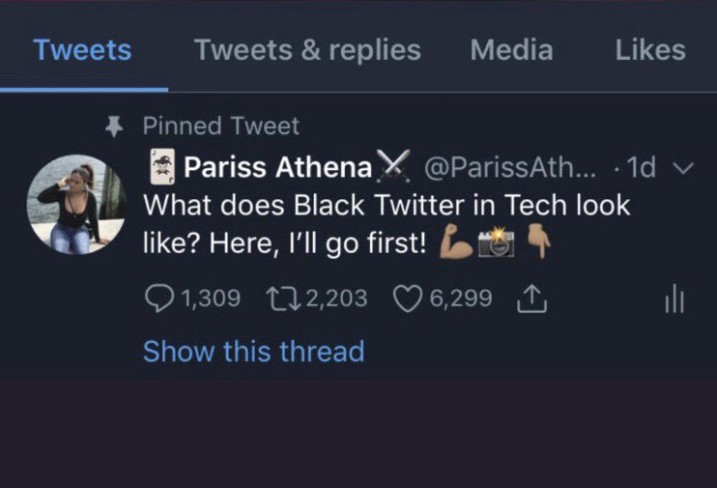View the Likes tab

(650, 50)
